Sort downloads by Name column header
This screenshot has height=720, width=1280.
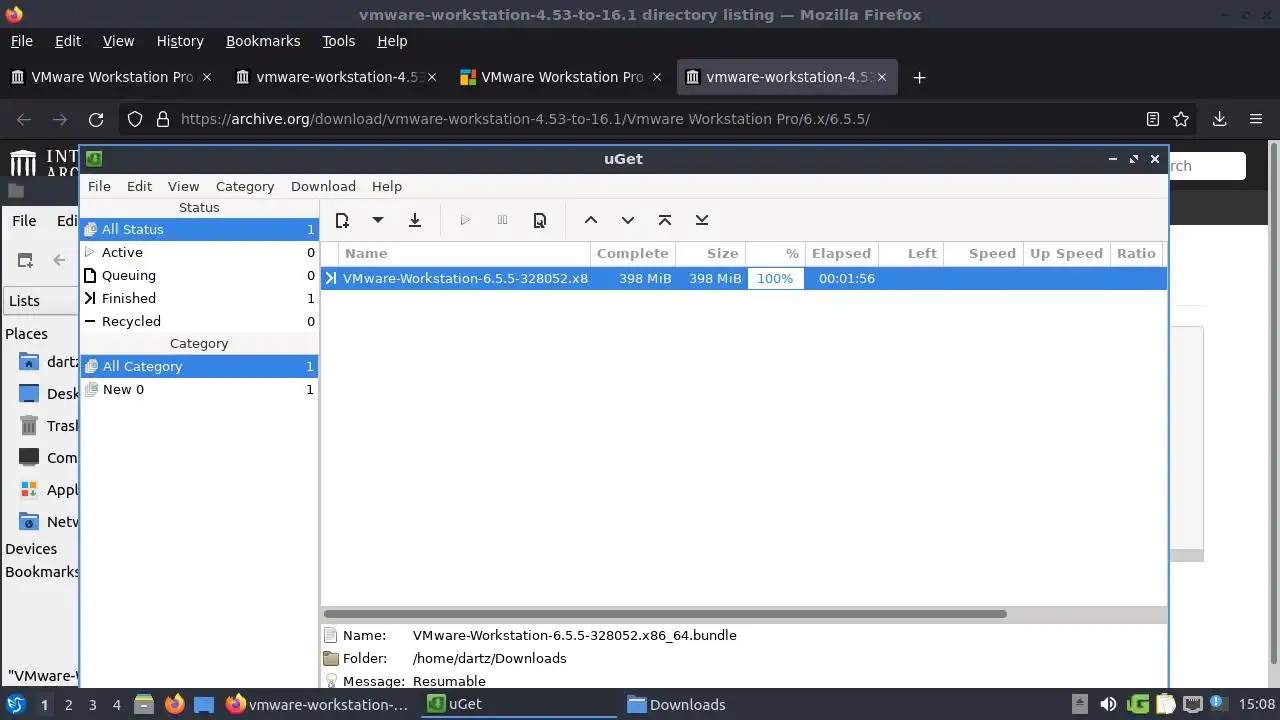coord(465,253)
